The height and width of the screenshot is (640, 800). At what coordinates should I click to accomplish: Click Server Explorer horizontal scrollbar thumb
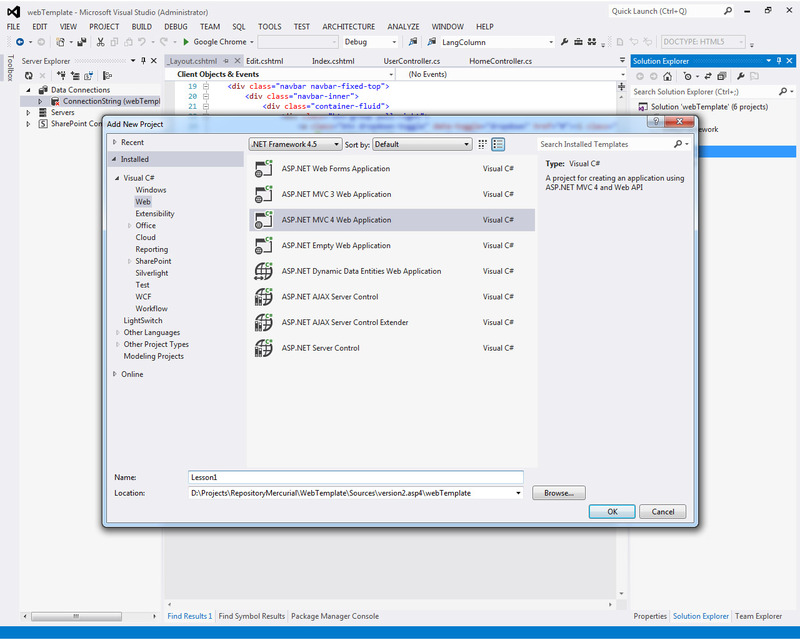[x=76, y=616]
